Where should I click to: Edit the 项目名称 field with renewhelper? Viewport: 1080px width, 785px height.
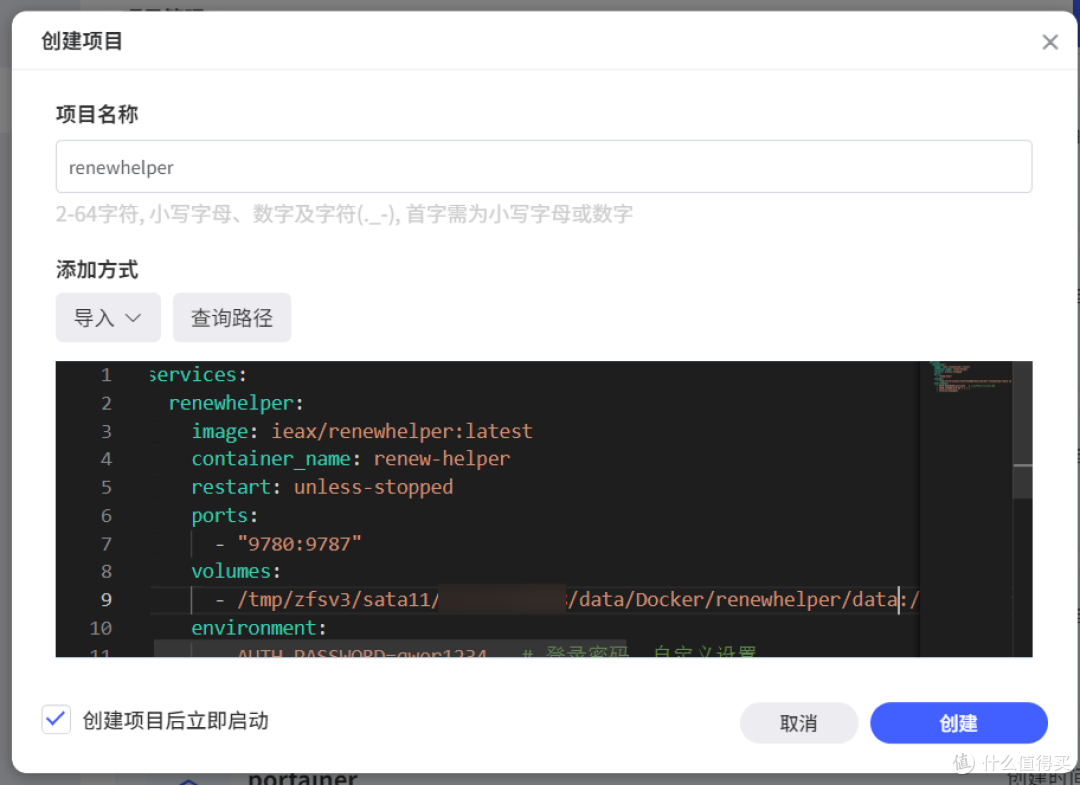[x=543, y=167]
